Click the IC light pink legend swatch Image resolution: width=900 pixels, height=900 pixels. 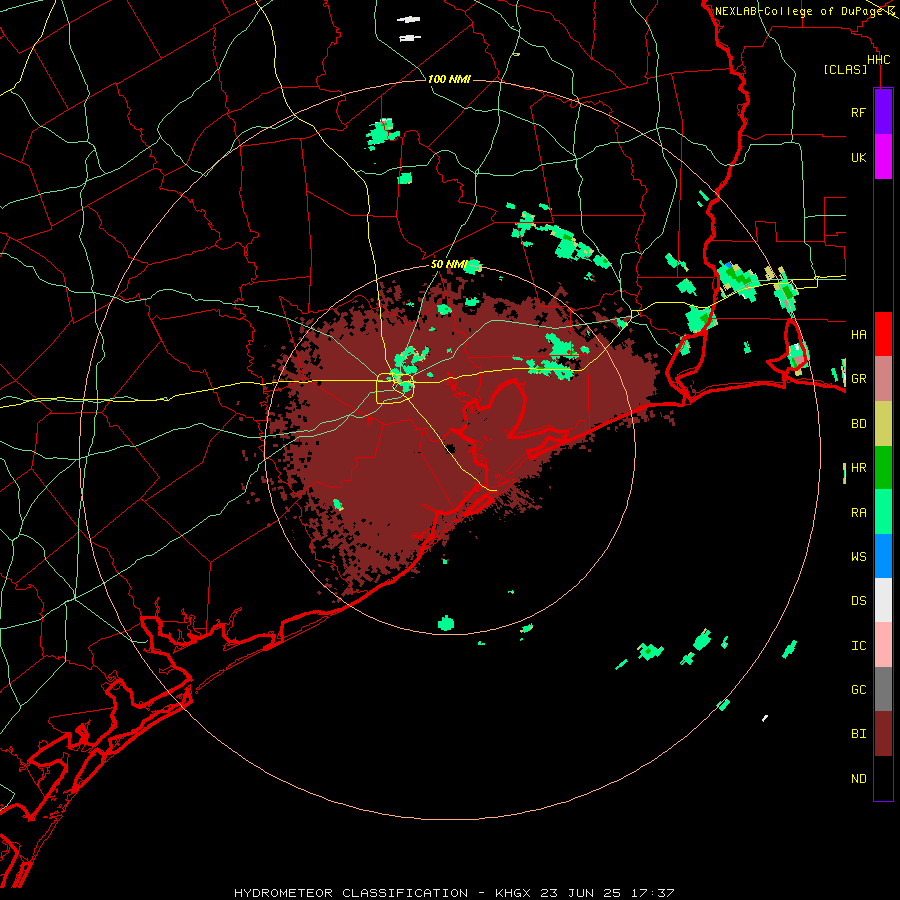[x=883, y=645]
